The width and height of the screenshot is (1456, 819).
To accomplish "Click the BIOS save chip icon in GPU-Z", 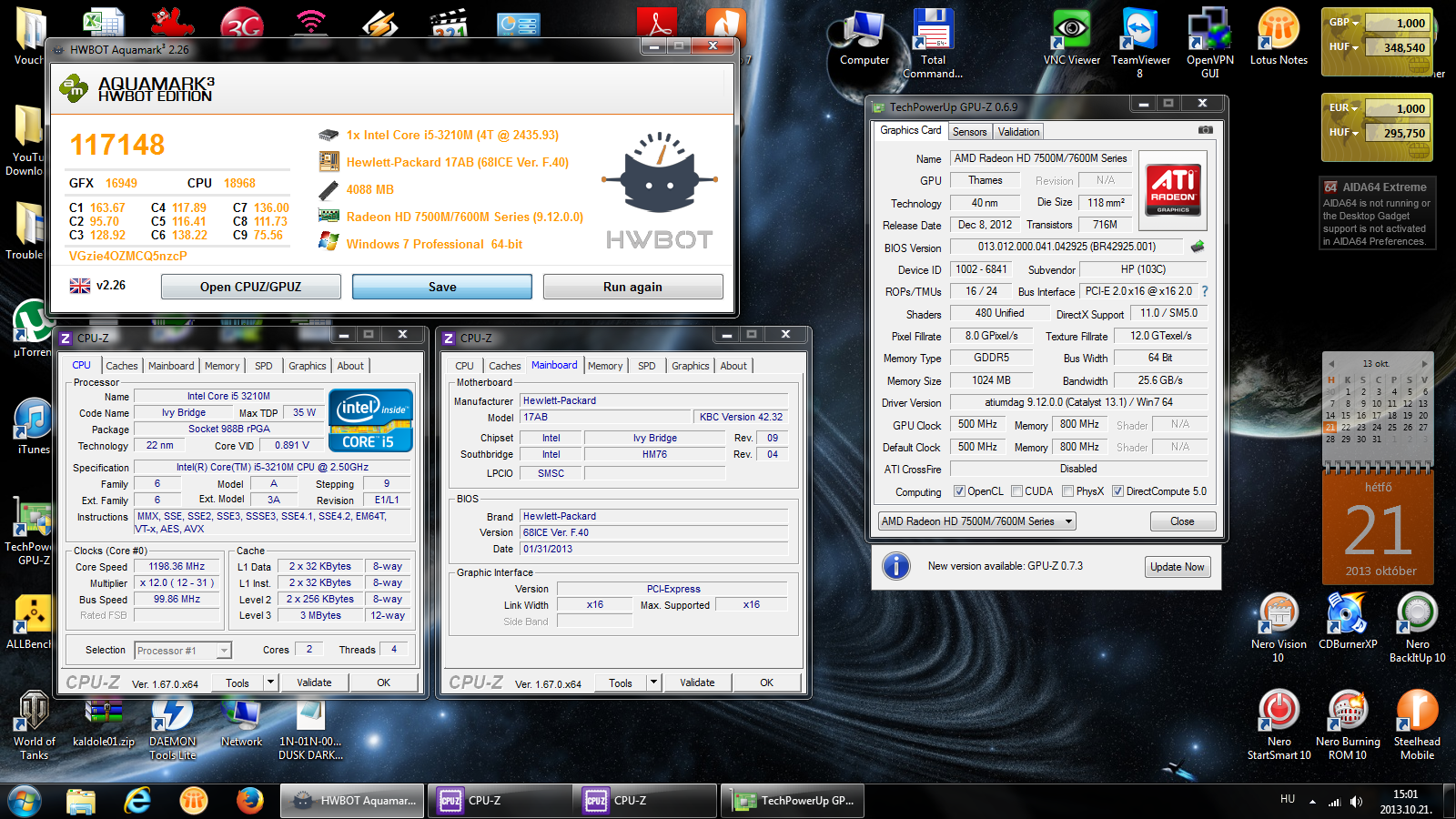I will [x=1198, y=247].
